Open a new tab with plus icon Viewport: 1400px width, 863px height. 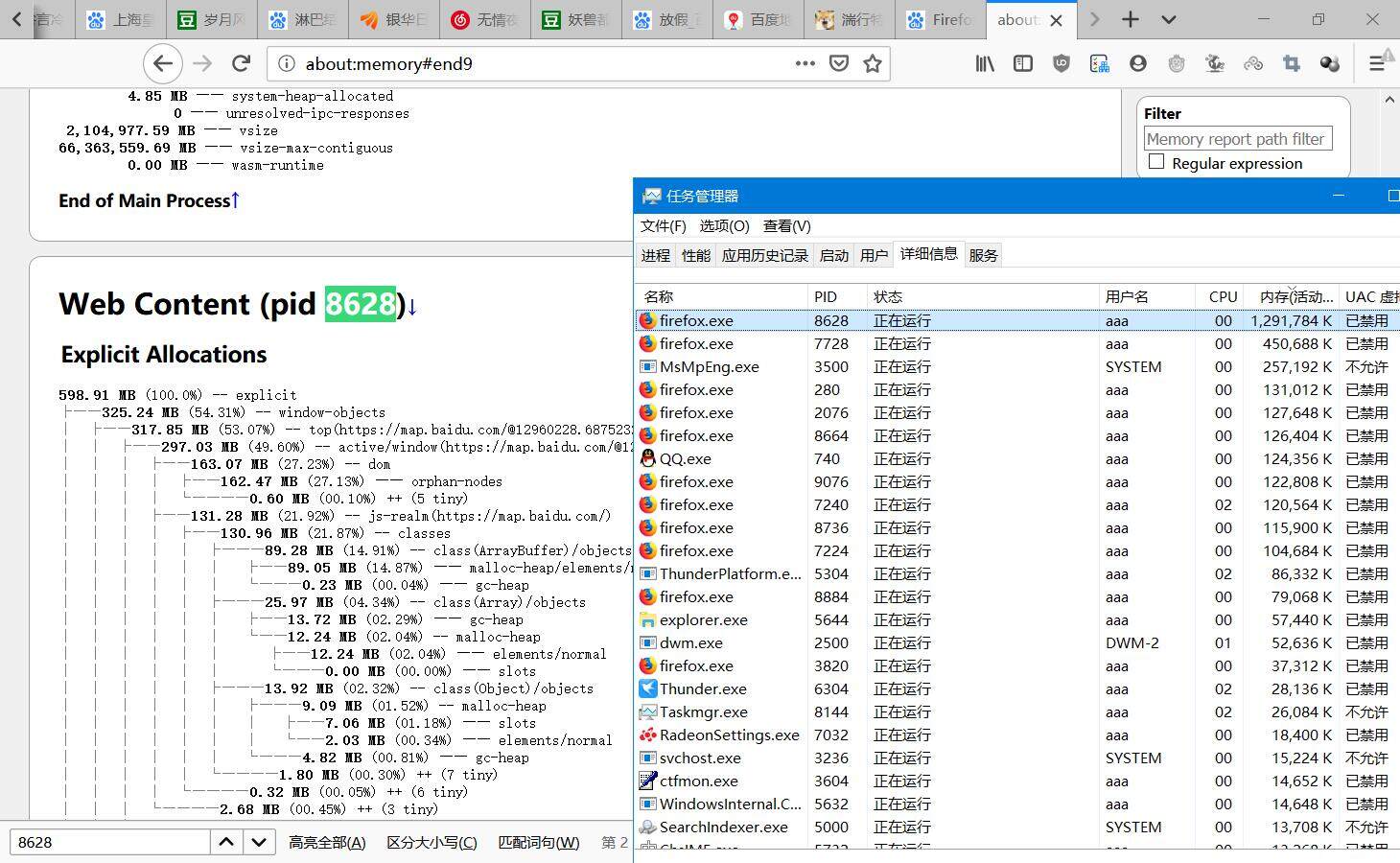[1131, 19]
